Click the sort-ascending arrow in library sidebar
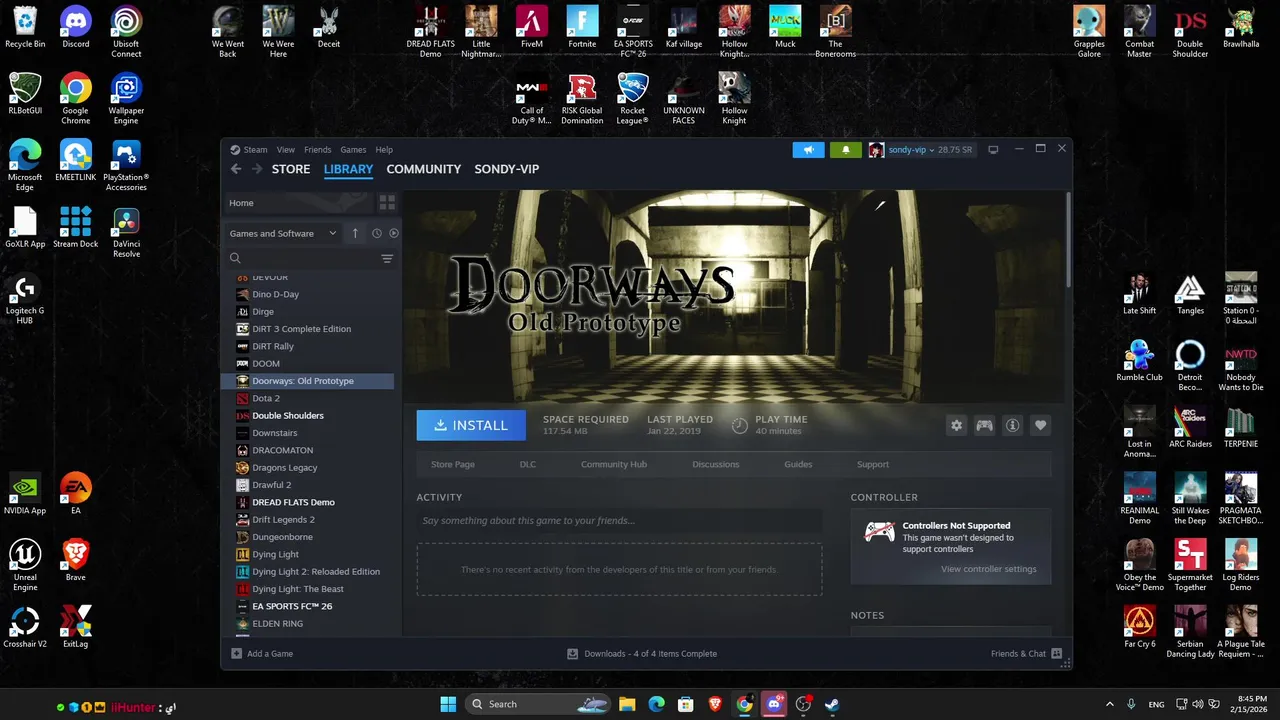 (355, 233)
